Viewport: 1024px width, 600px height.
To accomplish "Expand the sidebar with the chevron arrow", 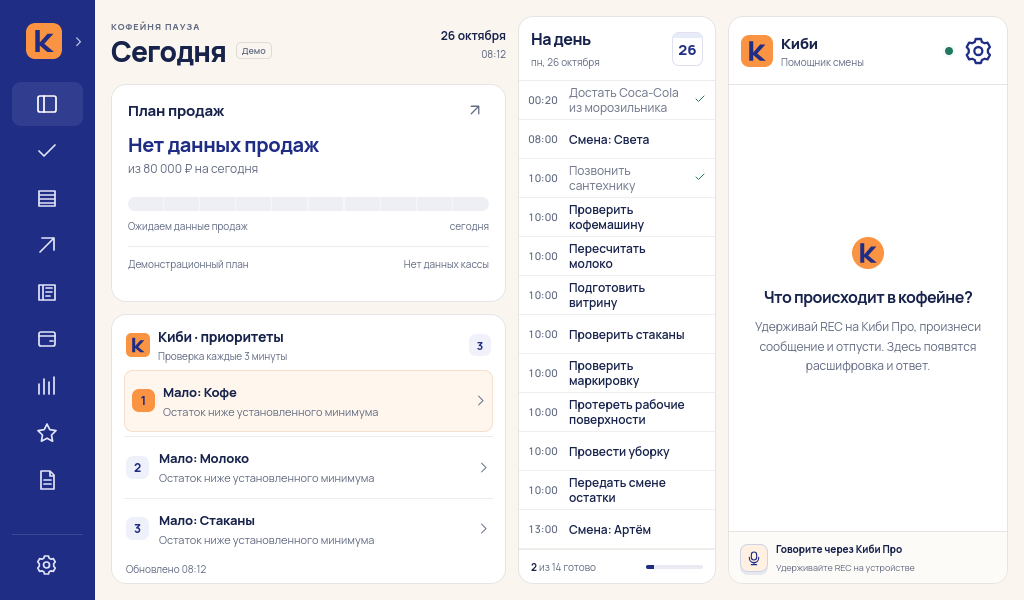I will pos(78,42).
